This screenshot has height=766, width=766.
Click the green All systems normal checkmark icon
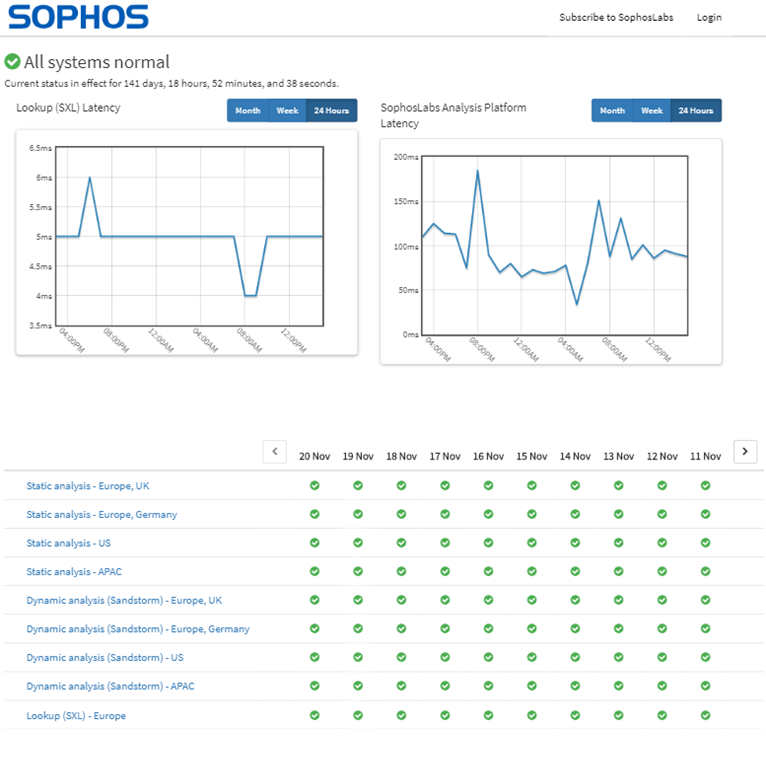pyautogui.click(x=12, y=62)
